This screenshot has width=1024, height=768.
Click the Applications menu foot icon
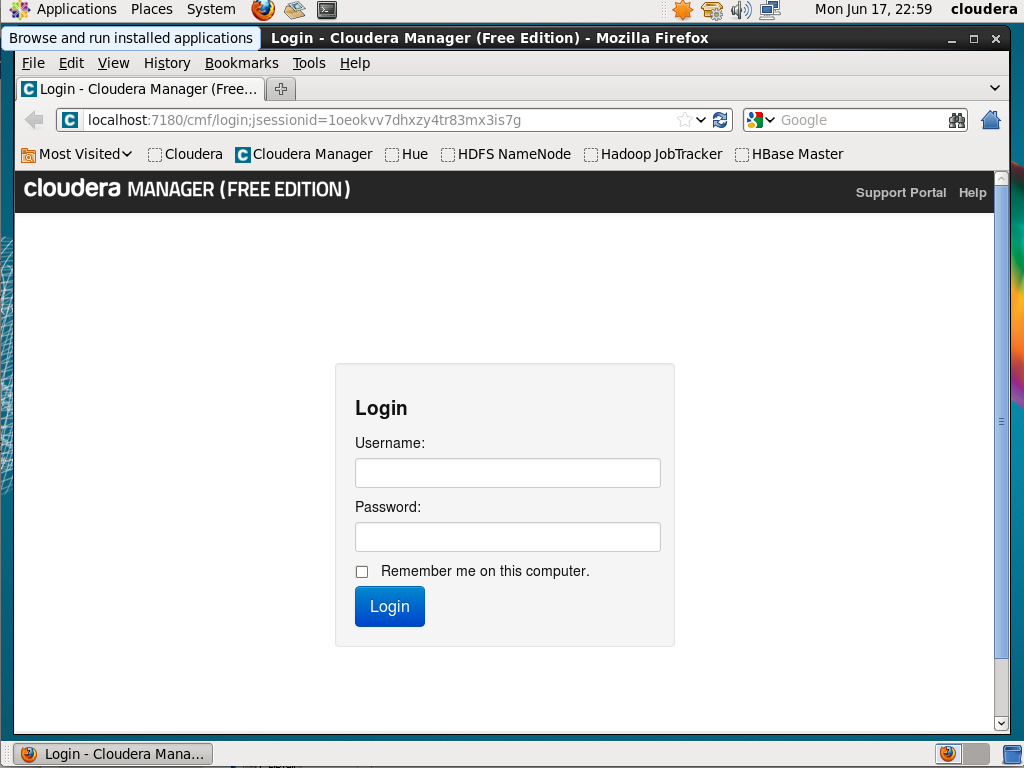point(20,9)
